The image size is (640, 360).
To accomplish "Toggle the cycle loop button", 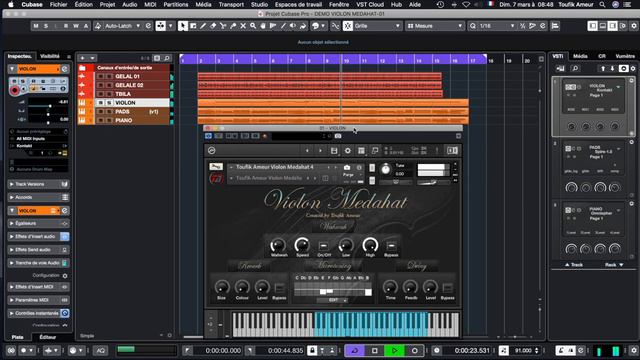I will pyautogui.click(x=354, y=350).
